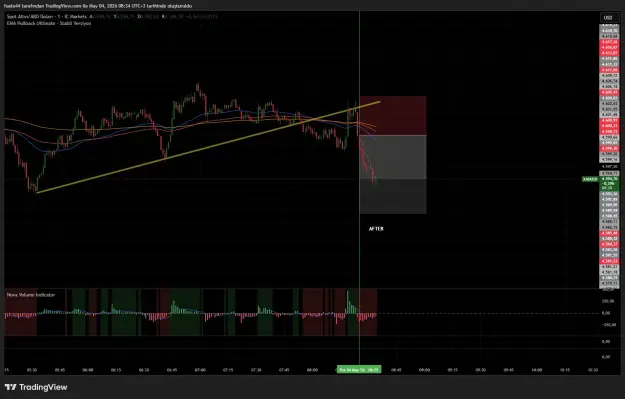Click the gray profit target zone of the short position
The image size is (625, 399).
point(393,175)
